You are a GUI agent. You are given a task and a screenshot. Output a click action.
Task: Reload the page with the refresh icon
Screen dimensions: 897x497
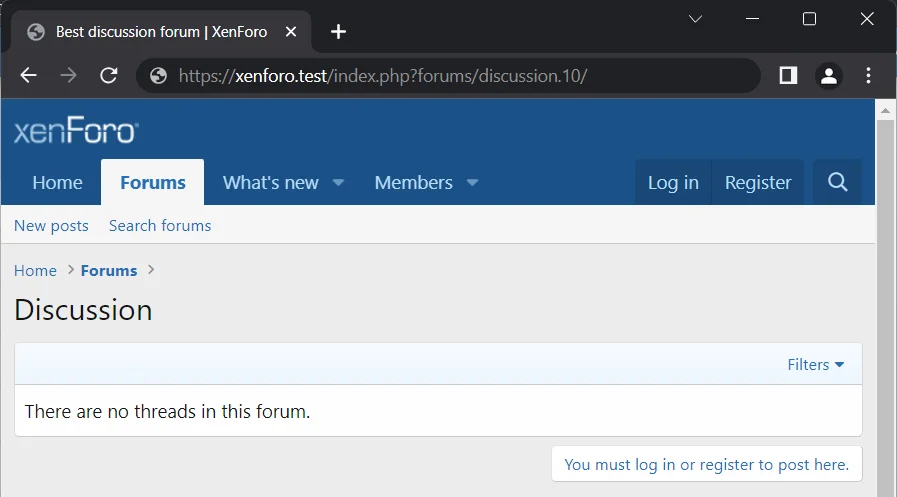[x=109, y=76]
